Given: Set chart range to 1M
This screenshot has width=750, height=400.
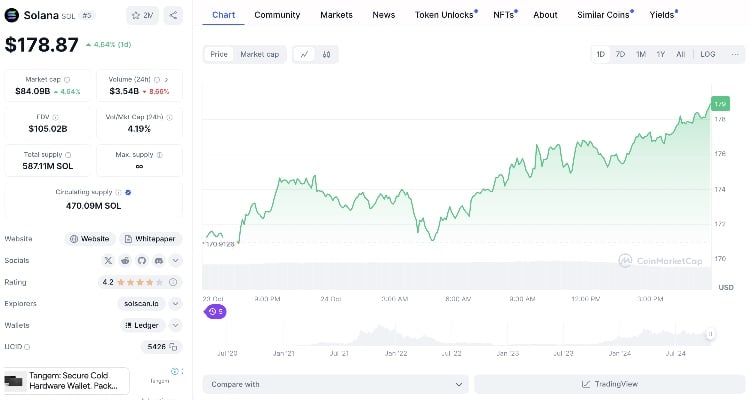Looking at the screenshot, I should coord(641,55).
